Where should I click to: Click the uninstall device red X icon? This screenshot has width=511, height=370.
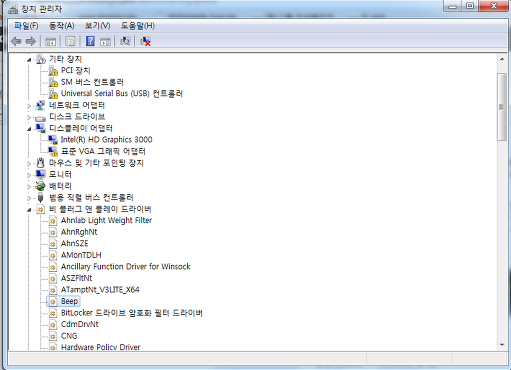(145, 41)
